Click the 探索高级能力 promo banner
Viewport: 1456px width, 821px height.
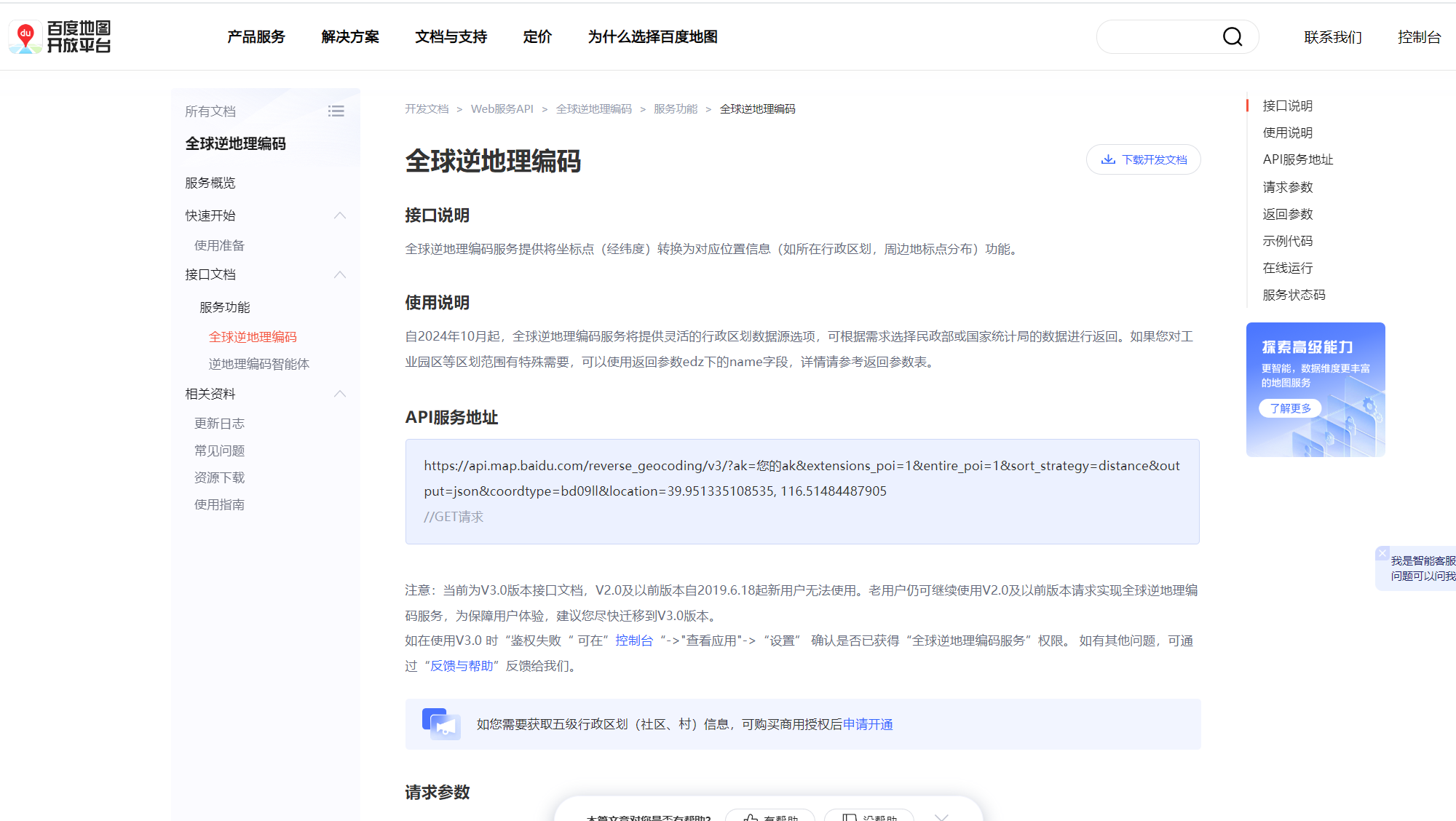coord(1315,389)
